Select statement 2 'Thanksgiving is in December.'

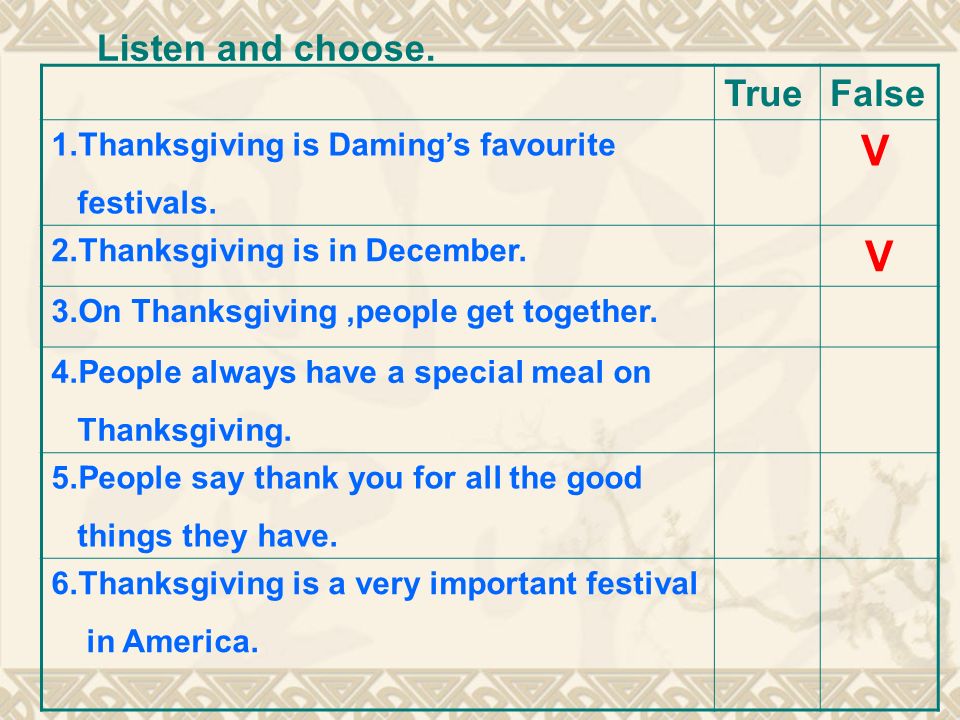pyautogui.click(x=289, y=251)
